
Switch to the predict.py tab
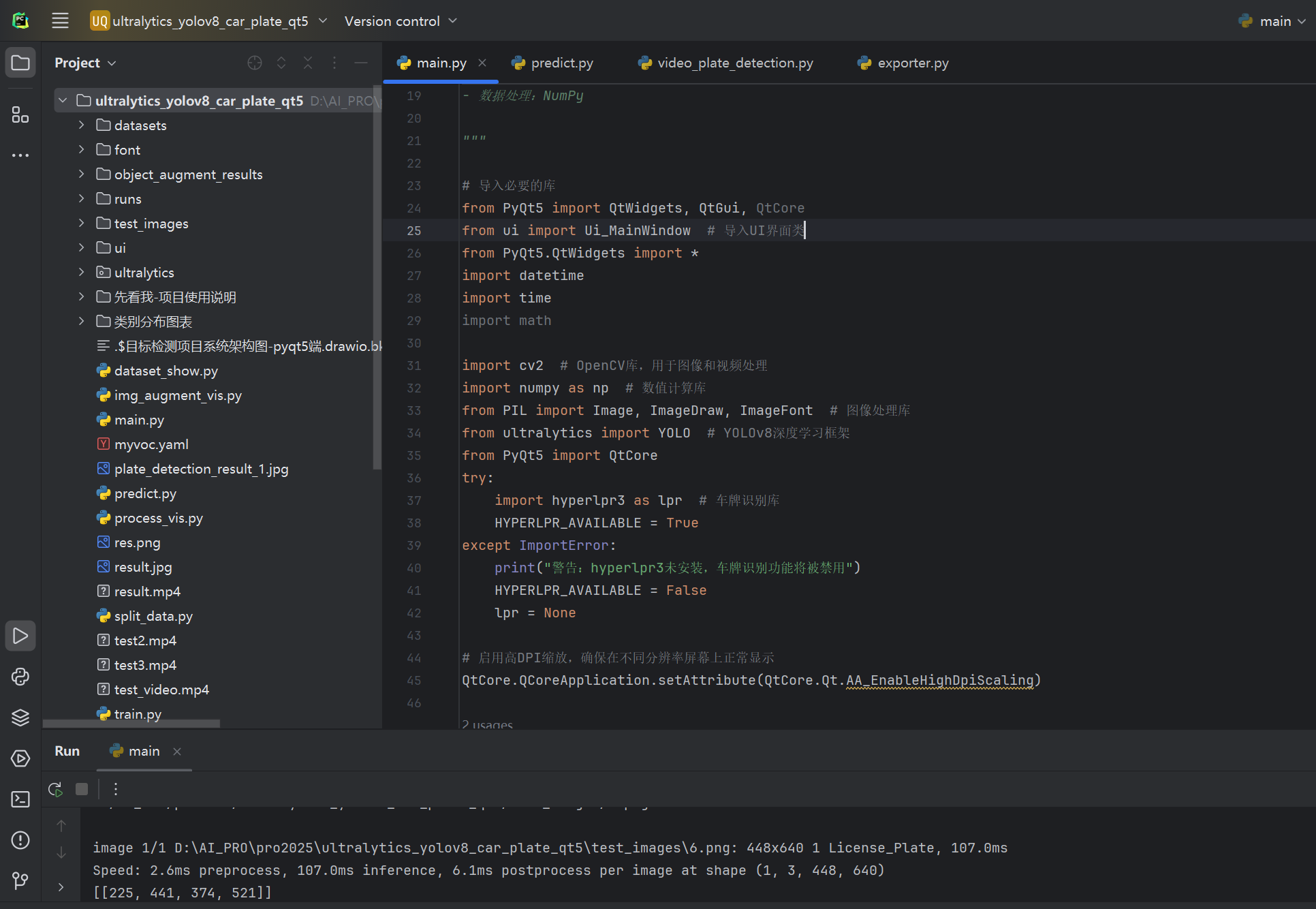point(552,63)
